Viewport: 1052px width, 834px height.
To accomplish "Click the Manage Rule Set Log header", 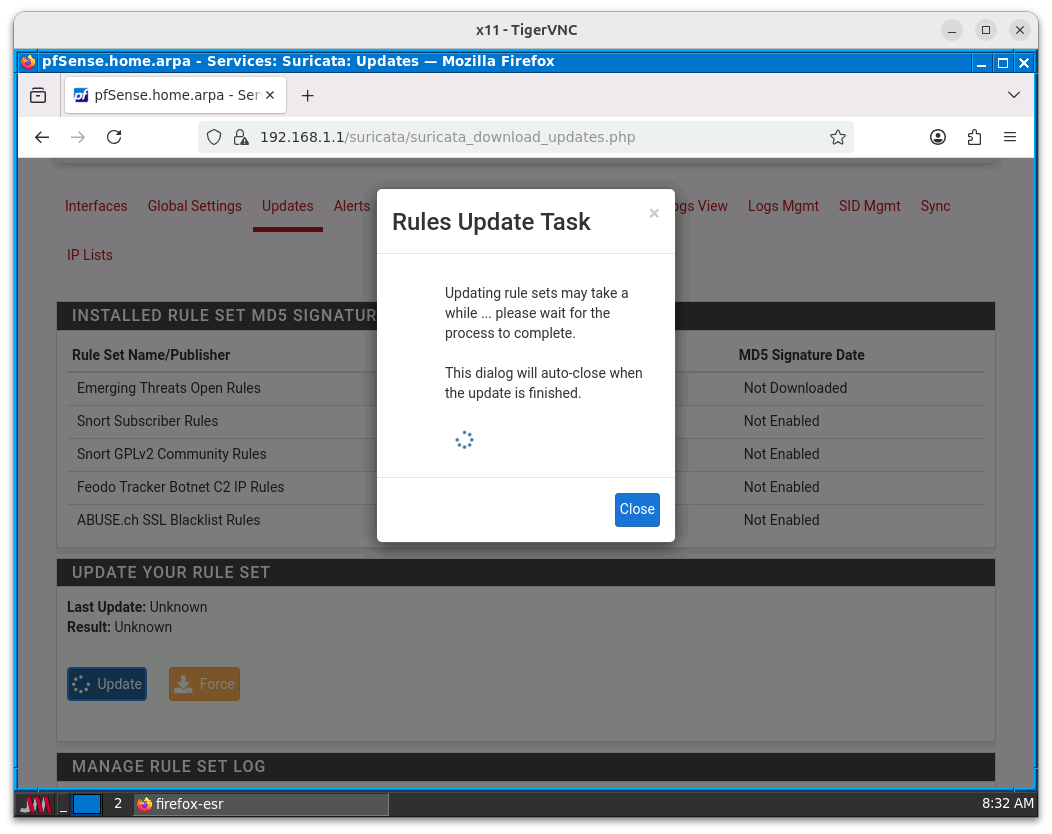I will point(525,767).
